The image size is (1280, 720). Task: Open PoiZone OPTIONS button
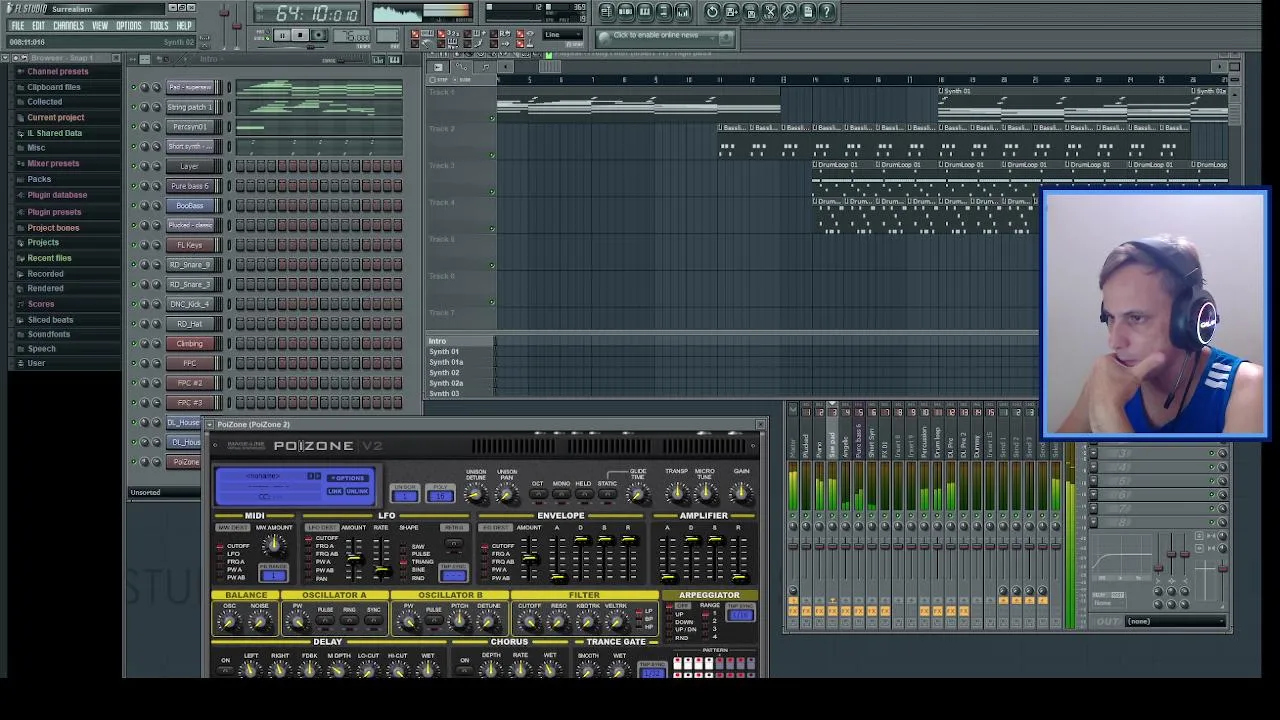pyautogui.click(x=348, y=478)
